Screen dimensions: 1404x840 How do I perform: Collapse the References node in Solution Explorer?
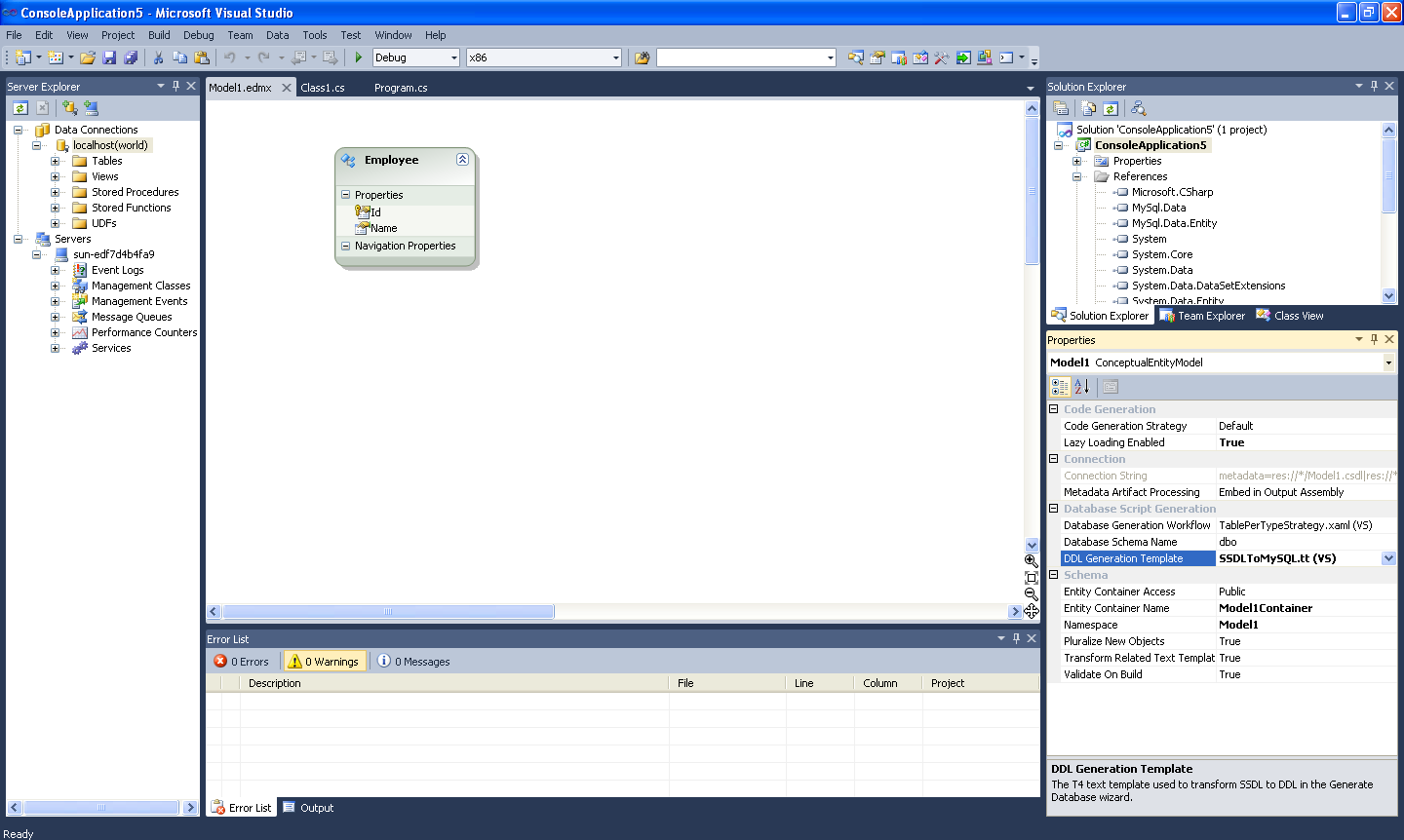(1077, 176)
